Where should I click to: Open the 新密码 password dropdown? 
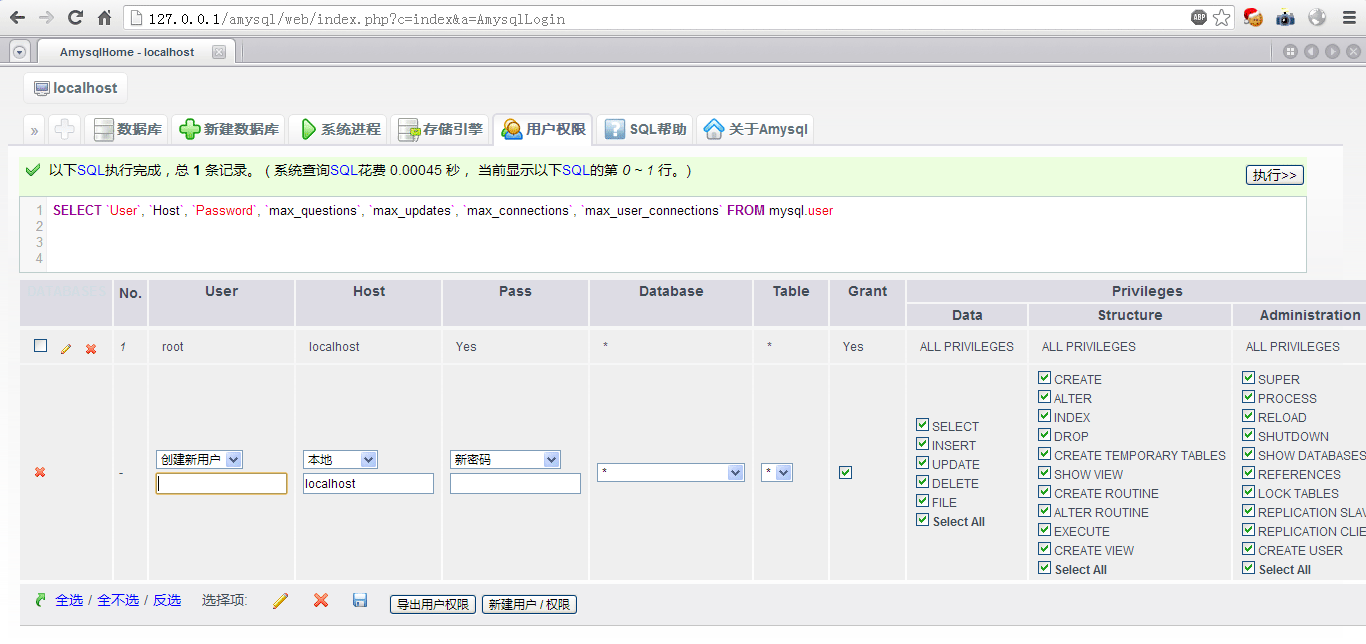pos(505,460)
